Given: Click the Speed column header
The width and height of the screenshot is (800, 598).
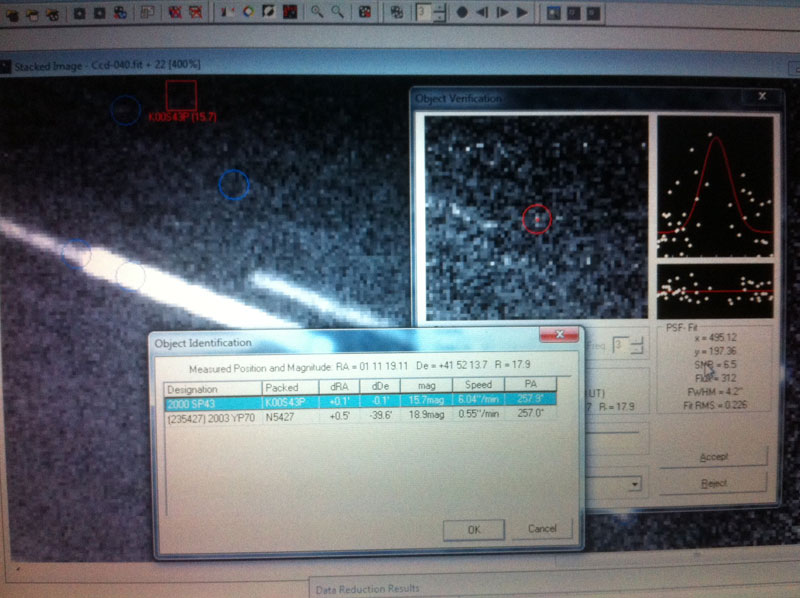Looking at the screenshot, I should 477,386.
